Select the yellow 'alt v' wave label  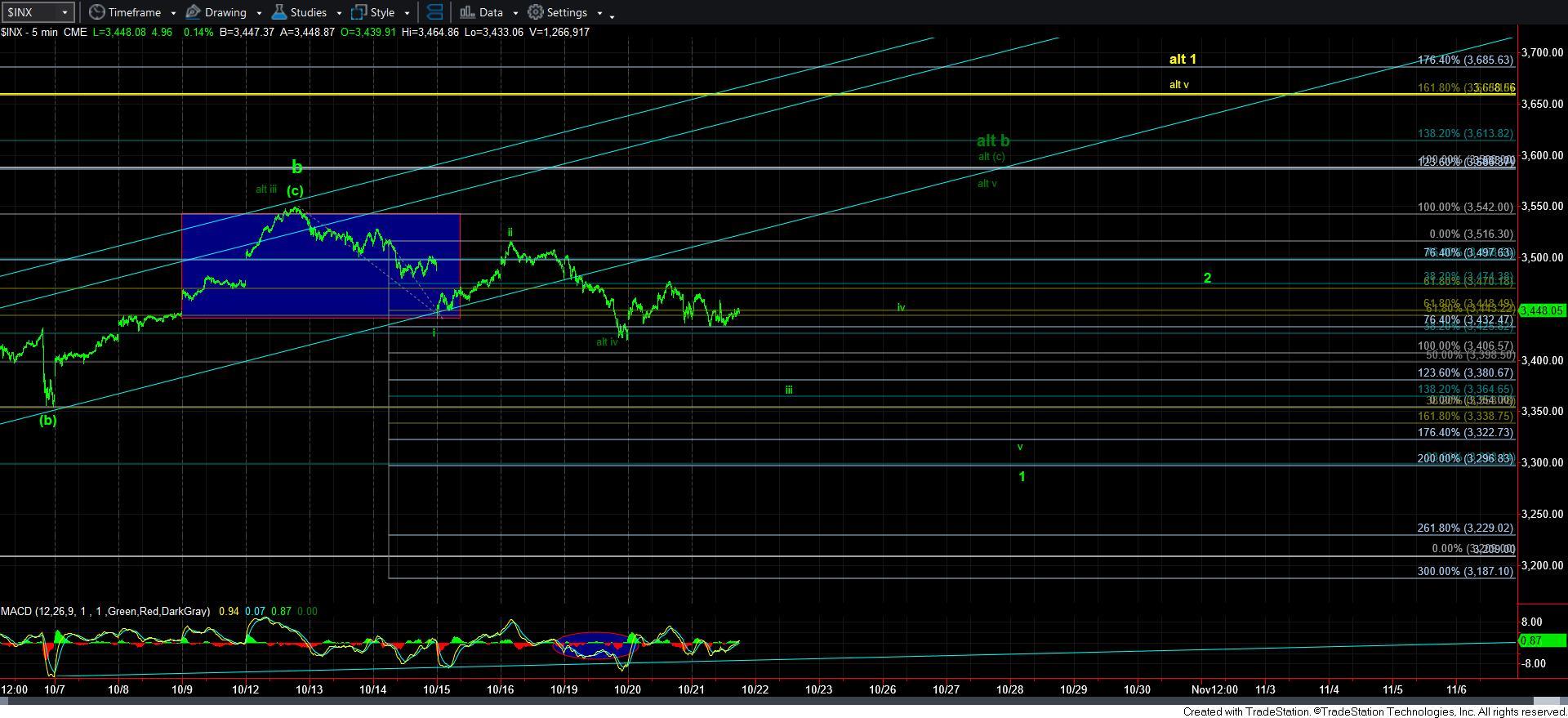(1178, 84)
